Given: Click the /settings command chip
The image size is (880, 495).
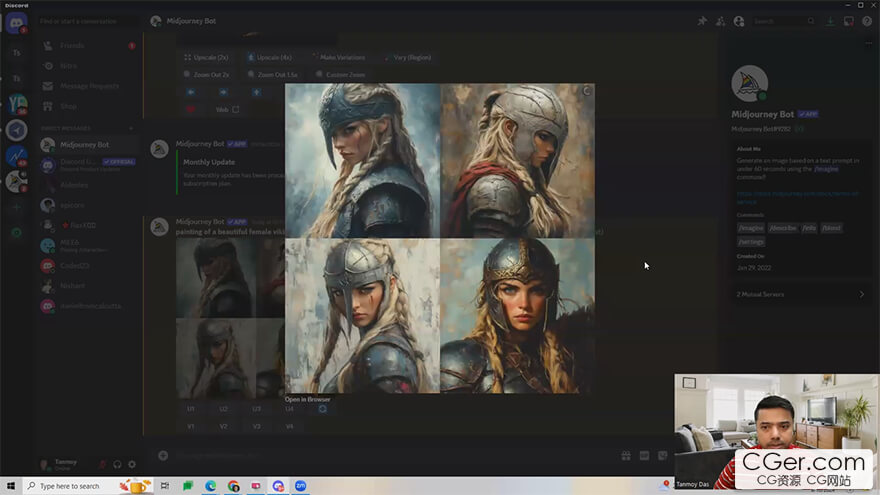Looking at the screenshot, I should pyautogui.click(x=751, y=242).
